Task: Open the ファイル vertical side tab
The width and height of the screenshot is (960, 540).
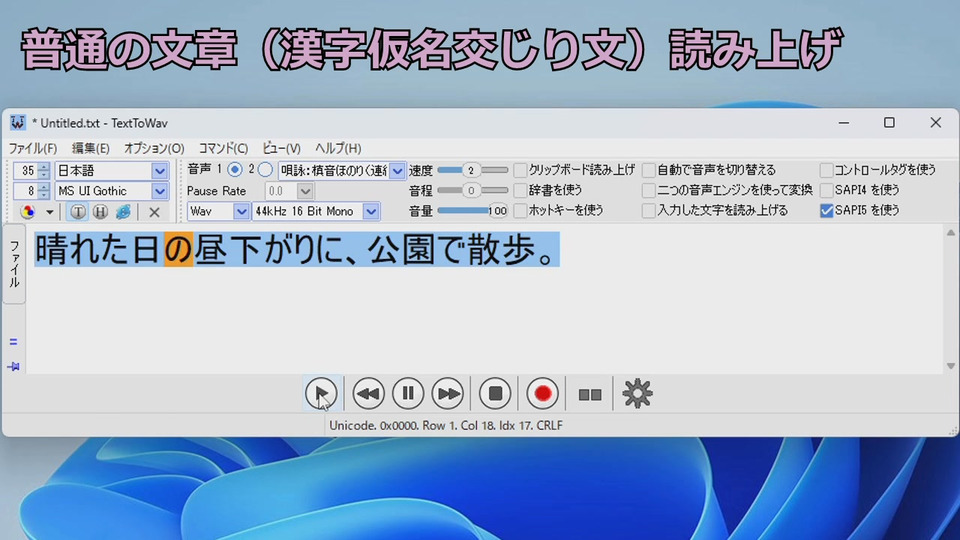Action: [14, 264]
